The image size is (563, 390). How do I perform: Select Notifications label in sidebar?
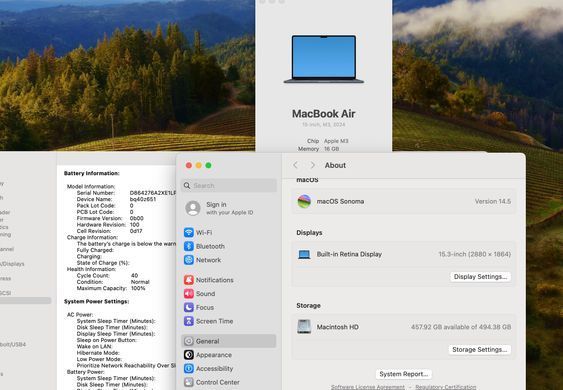214,280
